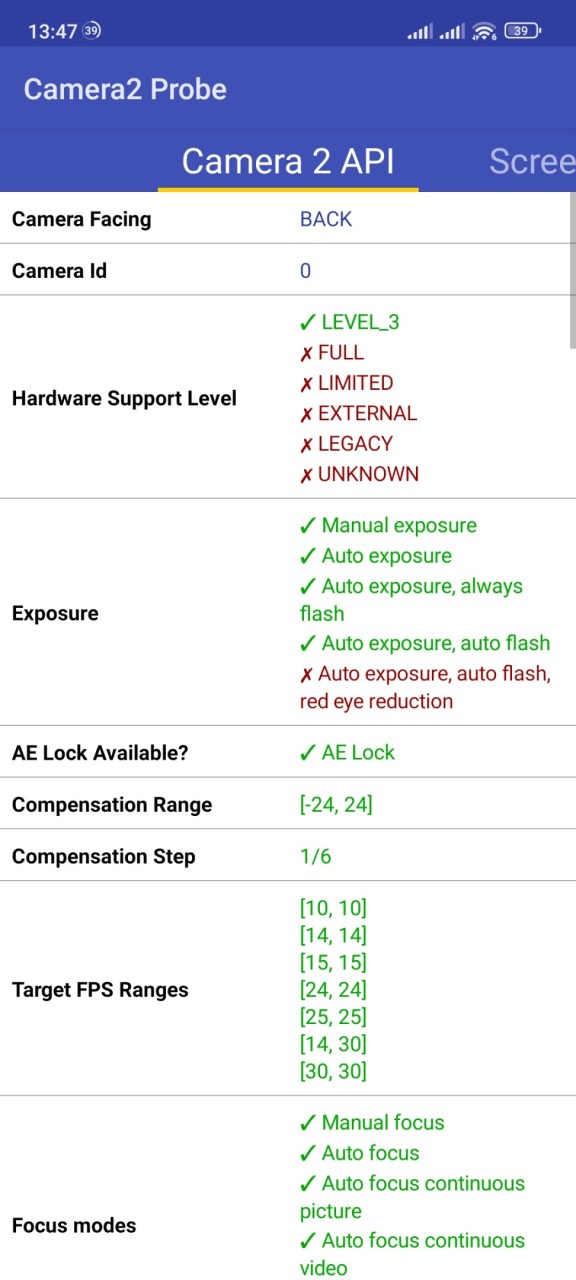This screenshot has width=576, height=1280.
Task: Select the Camera Facing BACK value
Action: pos(326,219)
